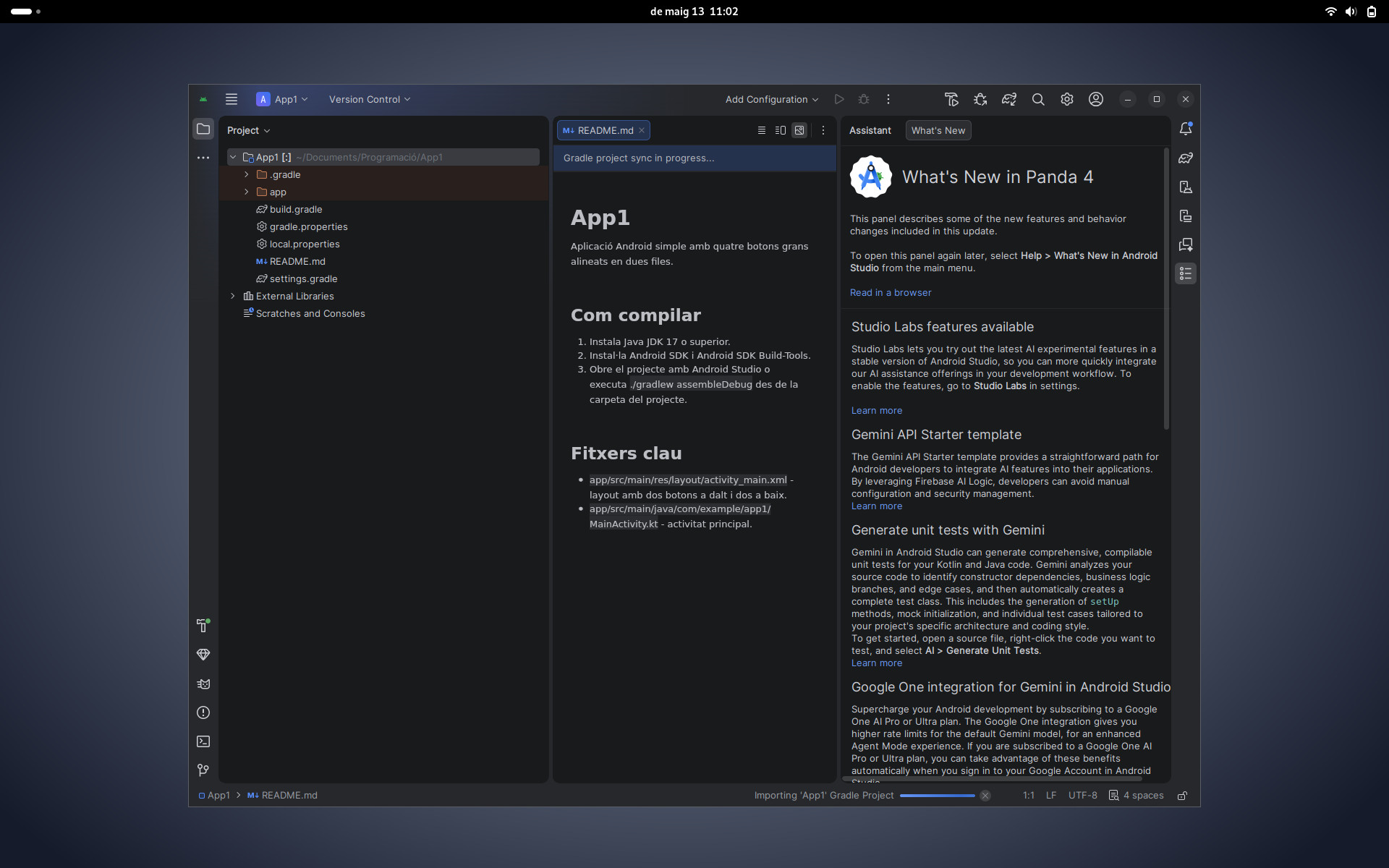Open the Version Control branch tool window
This screenshot has width=1389, height=868.
pyautogui.click(x=203, y=770)
